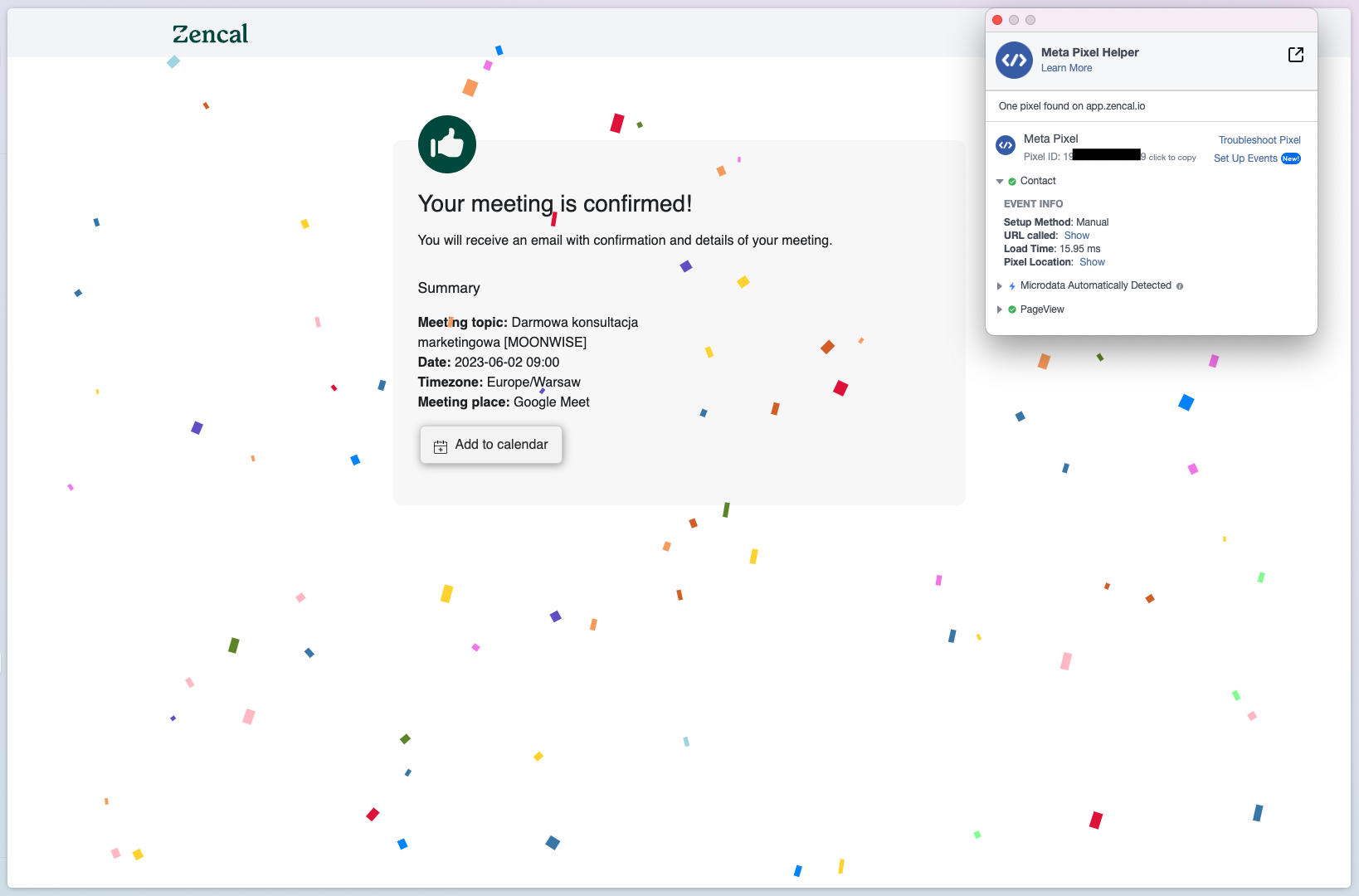This screenshot has height=896, width=1359.
Task: Open the Learn More link
Action: (1066, 68)
